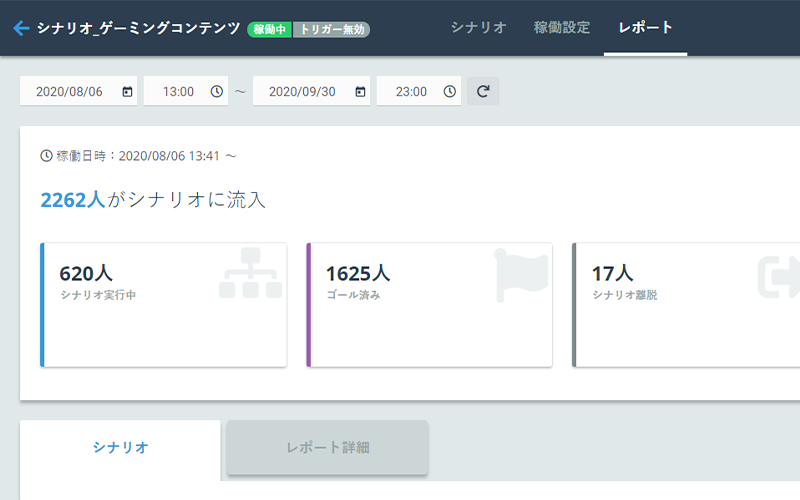Switch to the 稼働設定 header tab

pyautogui.click(x=562, y=28)
